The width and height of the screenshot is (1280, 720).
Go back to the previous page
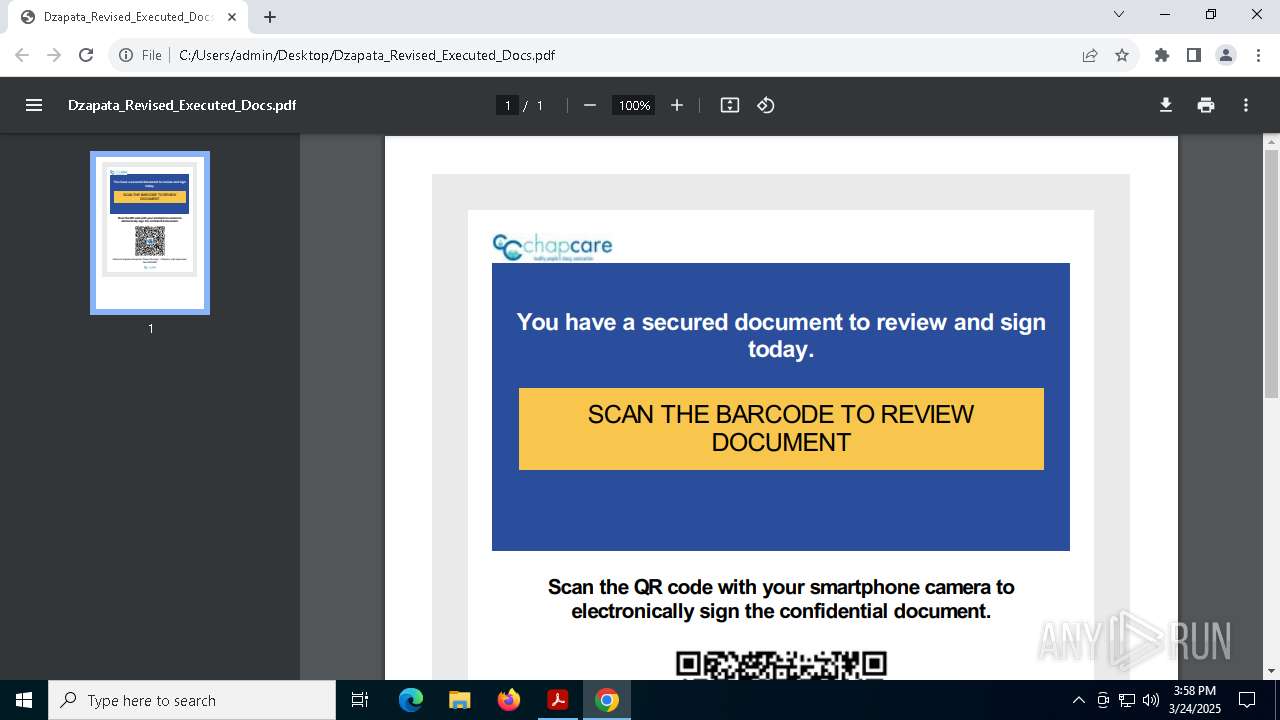coord(22,55)
